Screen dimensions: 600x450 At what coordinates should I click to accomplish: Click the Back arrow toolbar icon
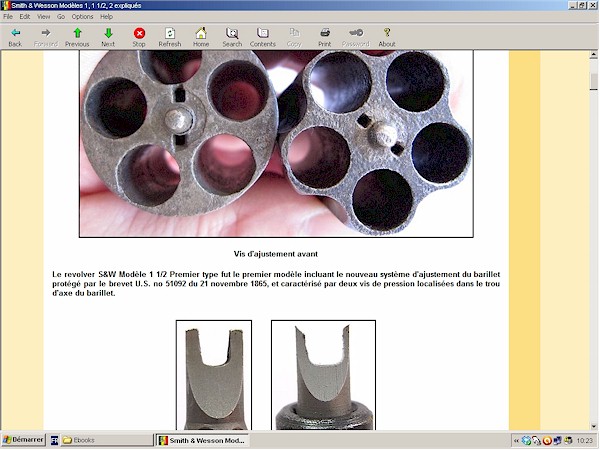15,33
